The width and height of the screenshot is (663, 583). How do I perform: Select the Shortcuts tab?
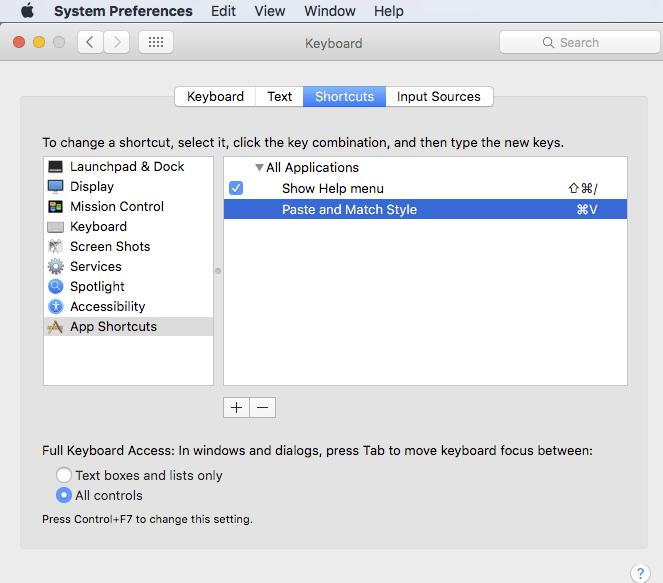(344, 96)
